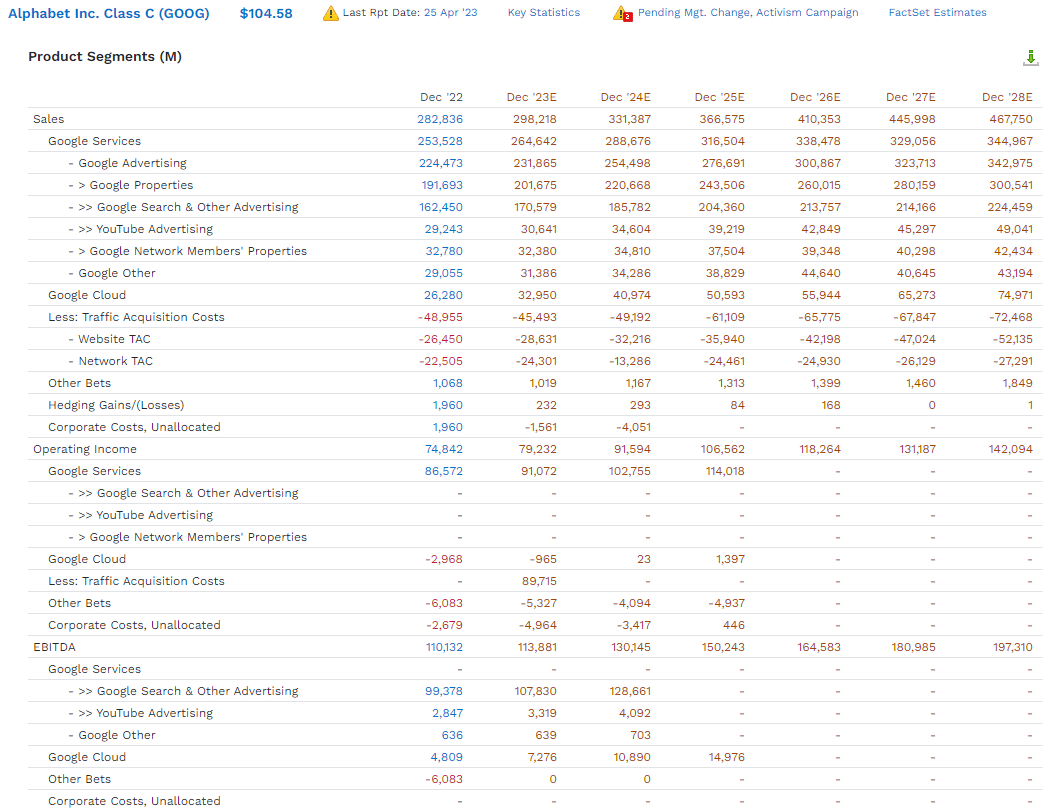Click the Product Segments (M) heading
Image resolution: width=1045 pixels, height=810 pixels.
tap(105, 57)
